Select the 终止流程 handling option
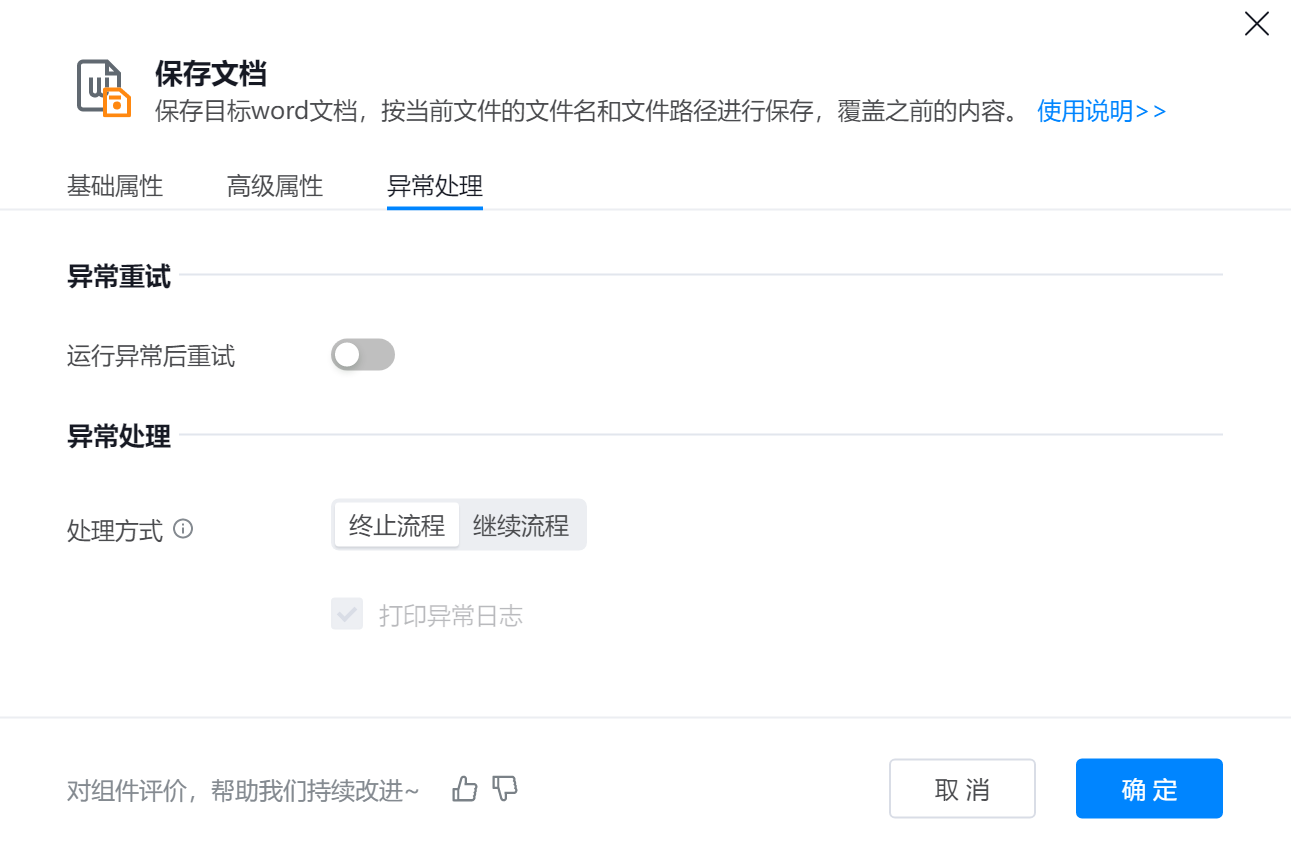The height and width of the screenshot is (849, 1291). 396,525
